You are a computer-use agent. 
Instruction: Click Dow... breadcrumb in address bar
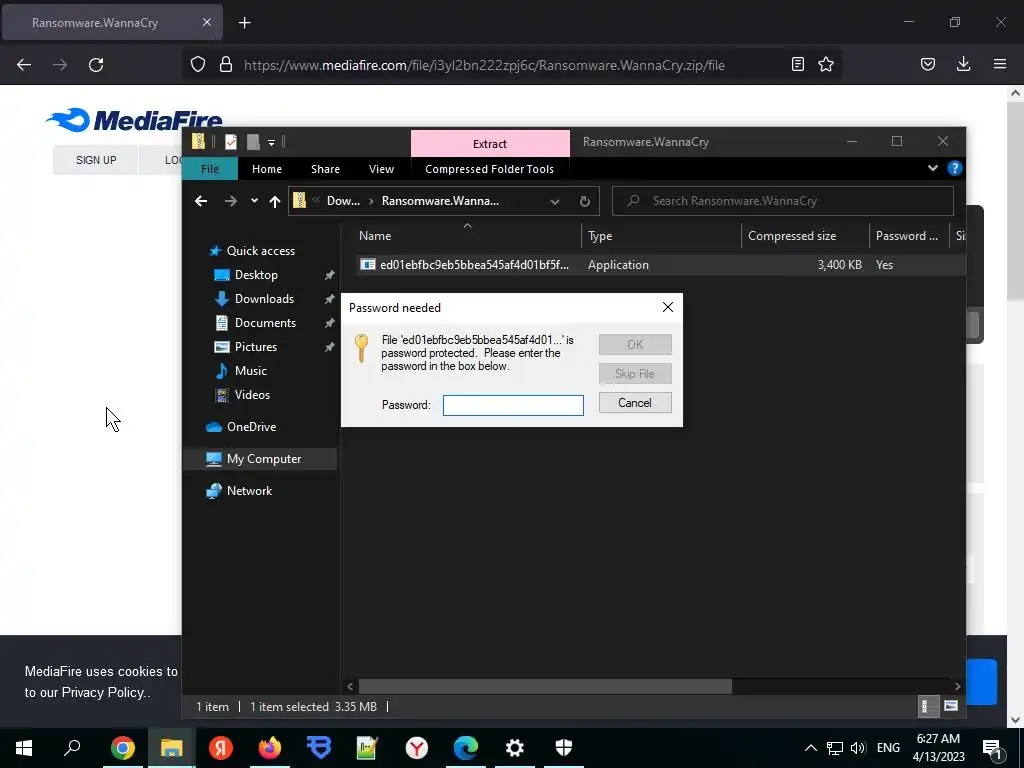343,201
